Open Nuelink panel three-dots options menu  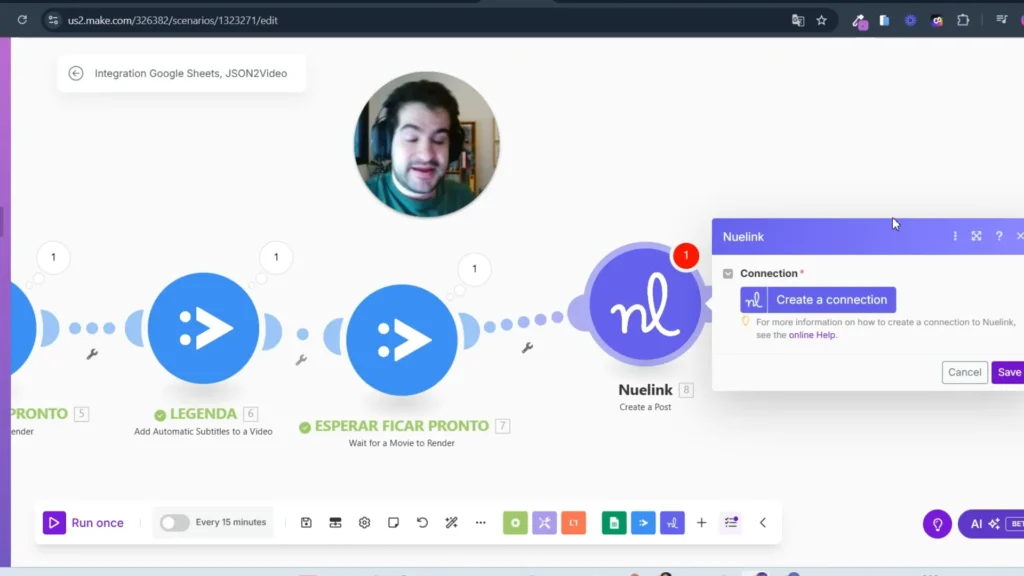click(955, 236)
